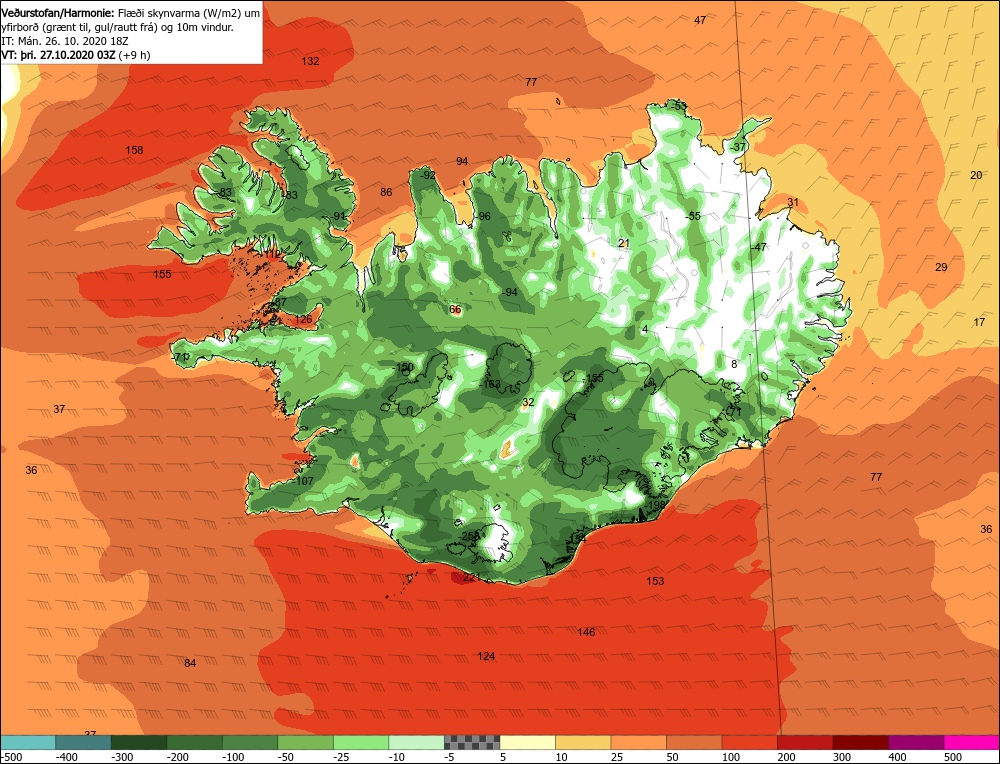Pick the legend swatch between 200 and 300

[805, 742]
